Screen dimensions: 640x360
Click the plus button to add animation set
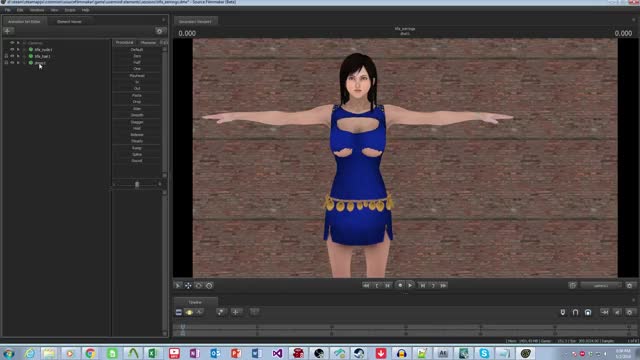click(x=8, y=31)
